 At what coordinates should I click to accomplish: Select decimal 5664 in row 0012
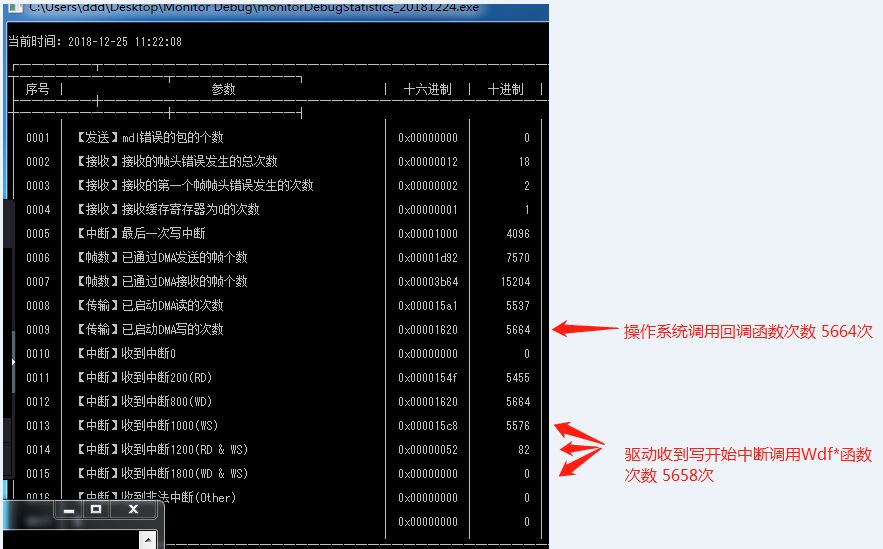[518, 401]
